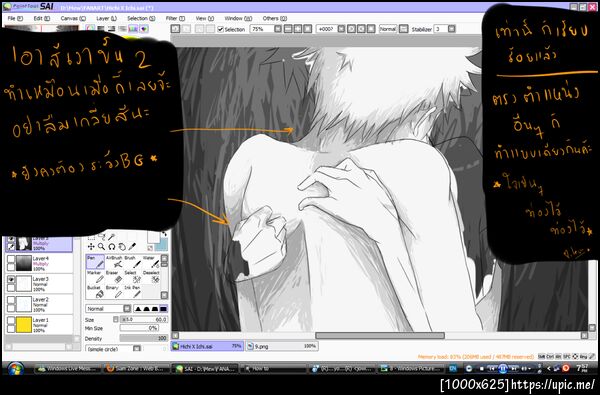Click the undo button in toolbar
The width and height of the screenshot is (600, 395).
(175, 29)
